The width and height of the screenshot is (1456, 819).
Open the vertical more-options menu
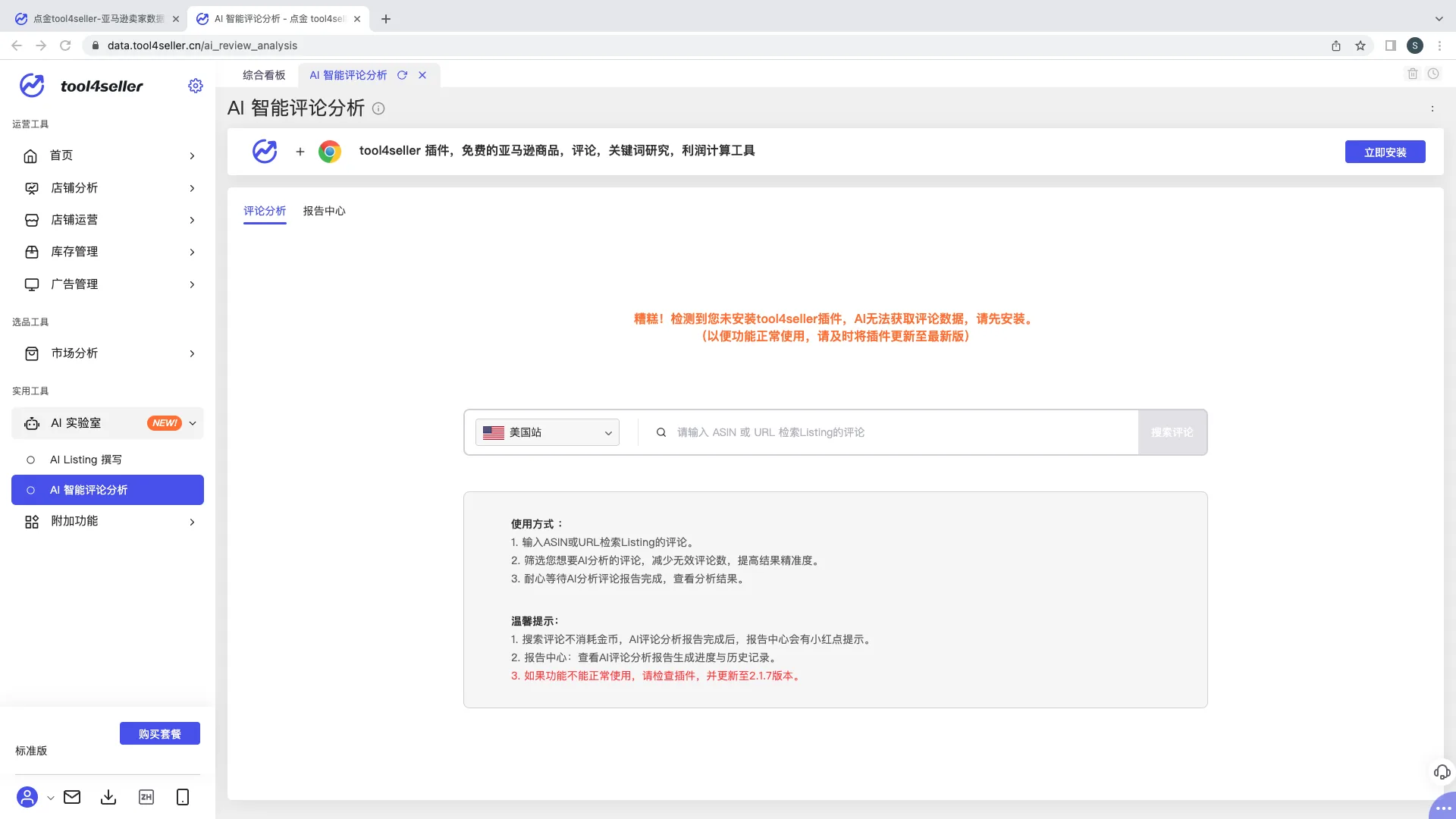click(1432, 108)
